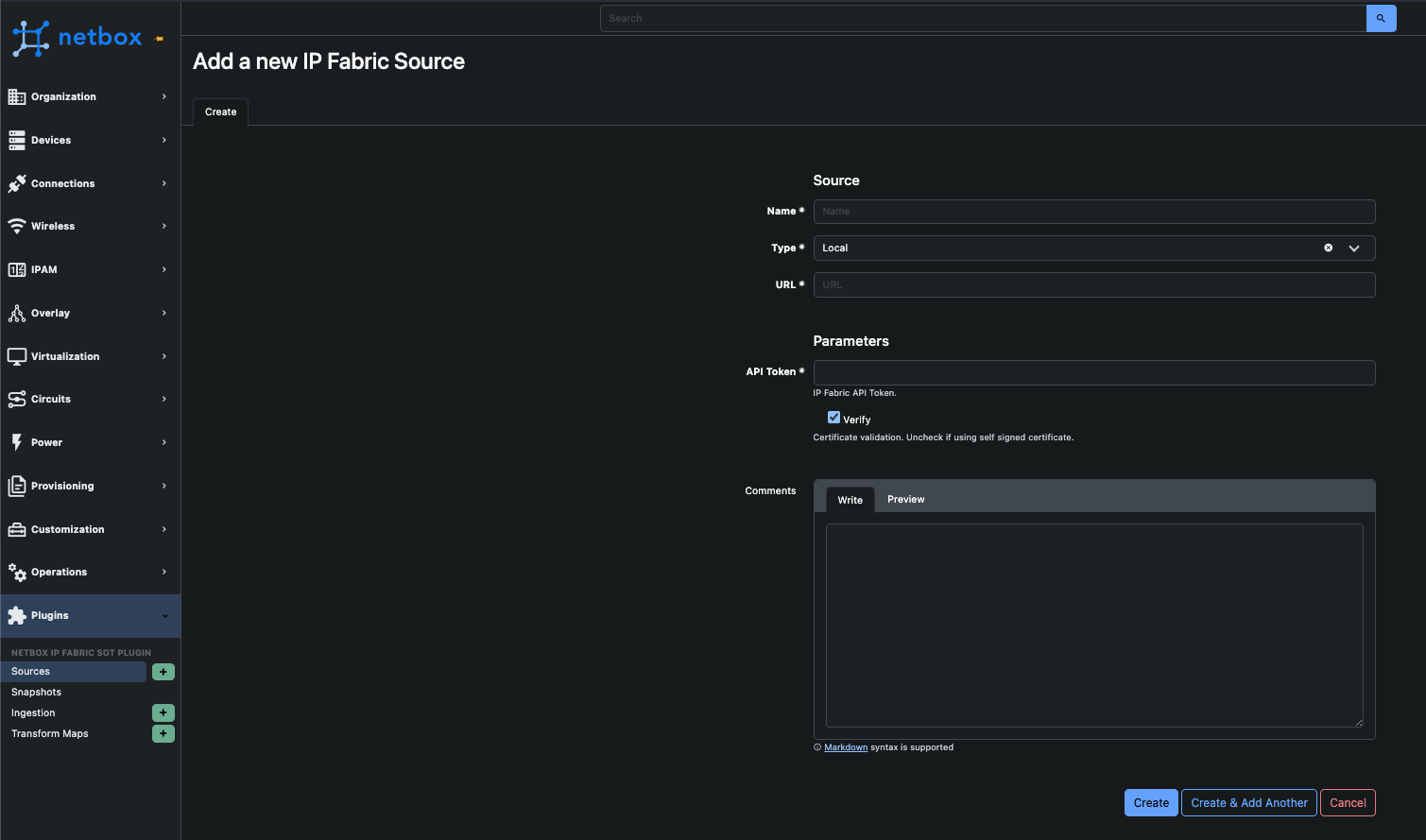This screenshot has width=1426, height=840.
Task: Expand the Power menu chevron
Action: [x=164, y=442]
